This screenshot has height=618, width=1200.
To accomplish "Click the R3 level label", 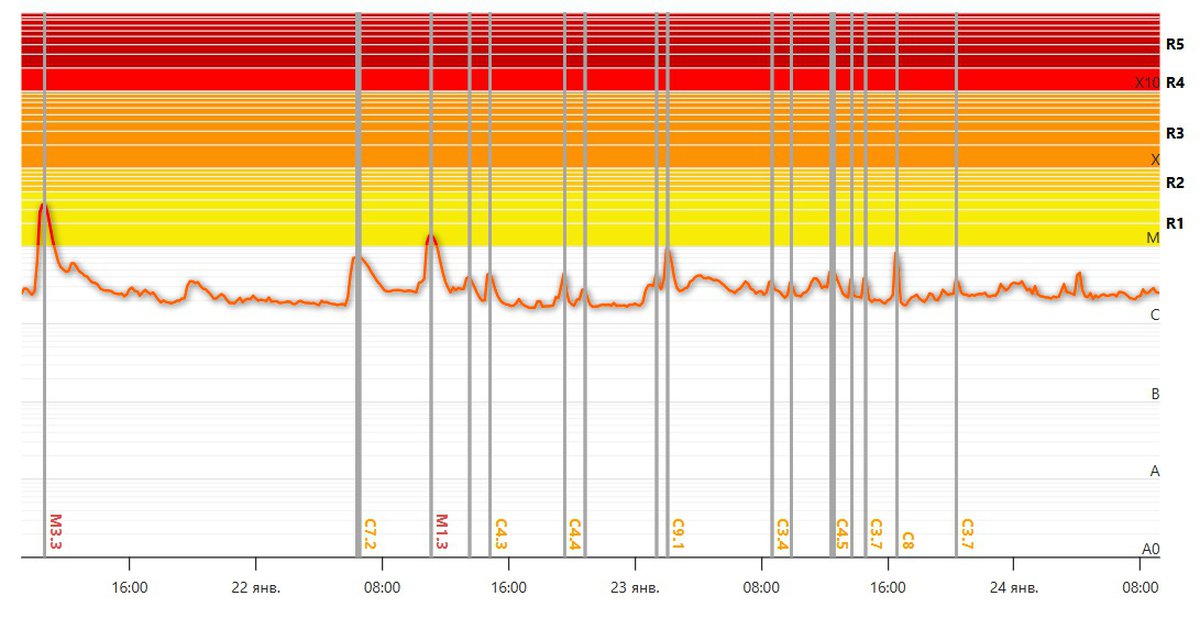I will tap(1175, 133).
